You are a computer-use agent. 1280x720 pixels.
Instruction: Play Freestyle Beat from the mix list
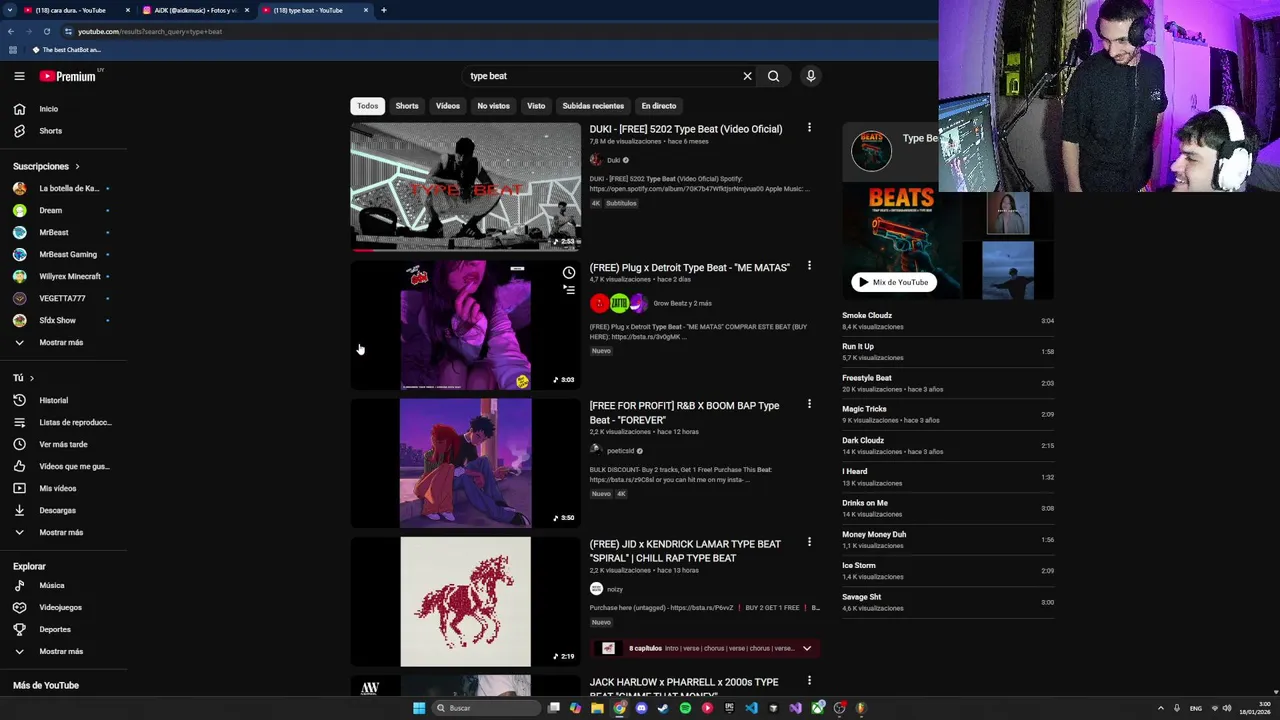pos(948,383)
